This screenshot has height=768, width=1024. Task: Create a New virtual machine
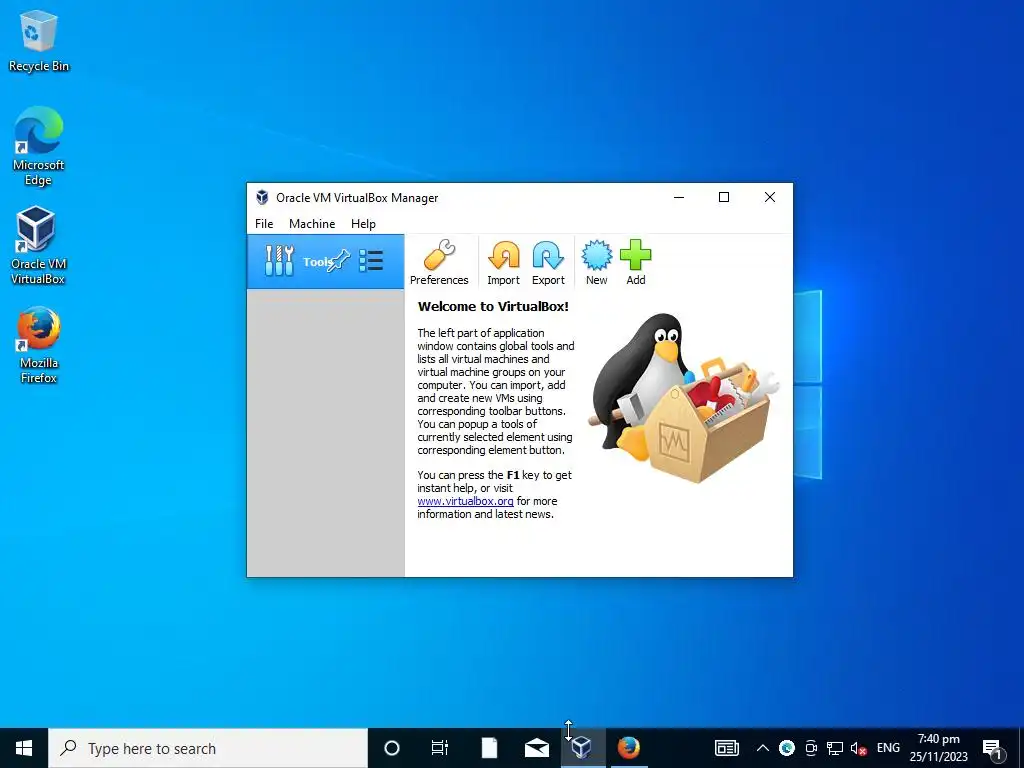[596, 263]
